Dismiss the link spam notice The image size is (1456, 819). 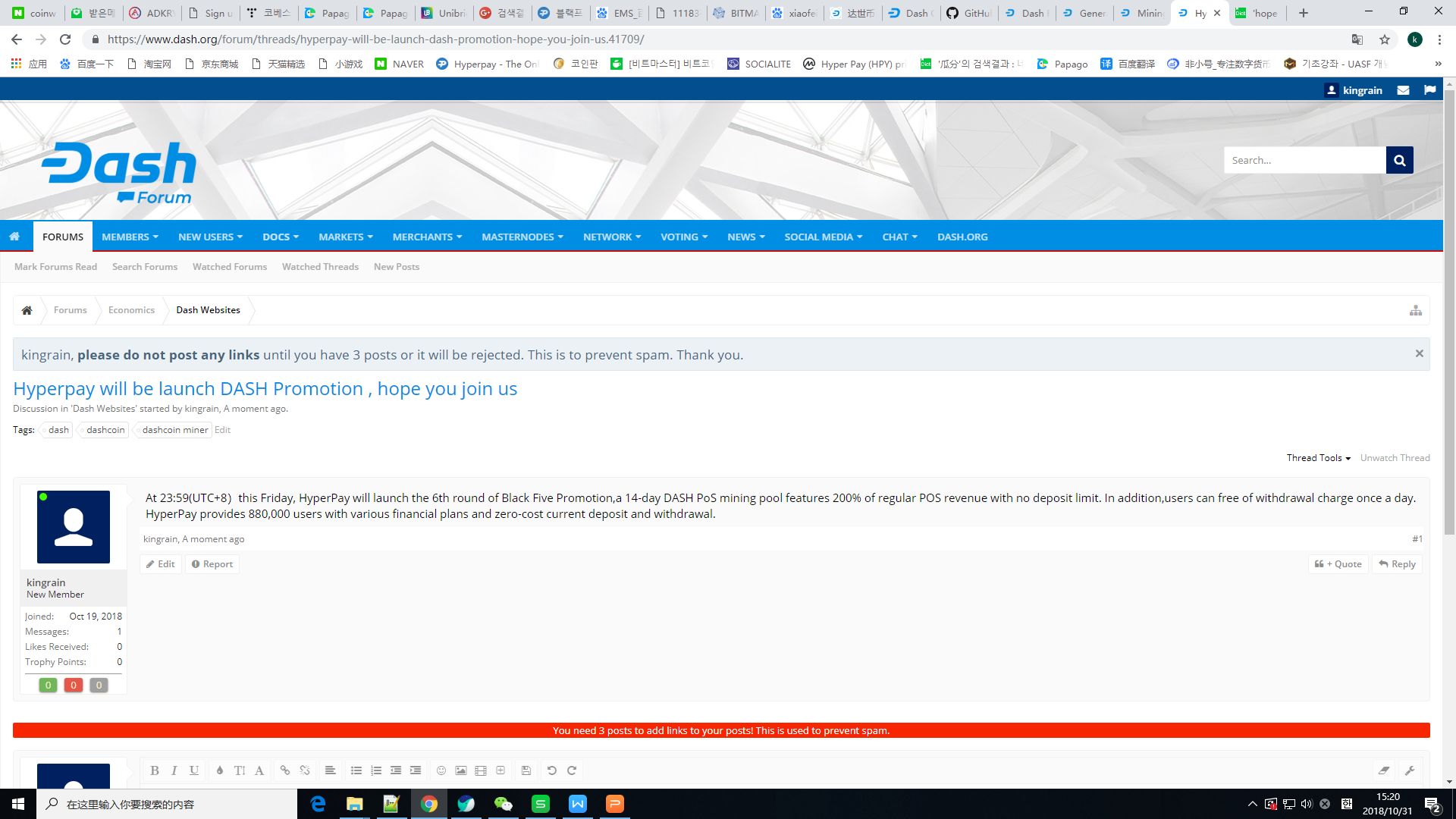click(1420, 353)
